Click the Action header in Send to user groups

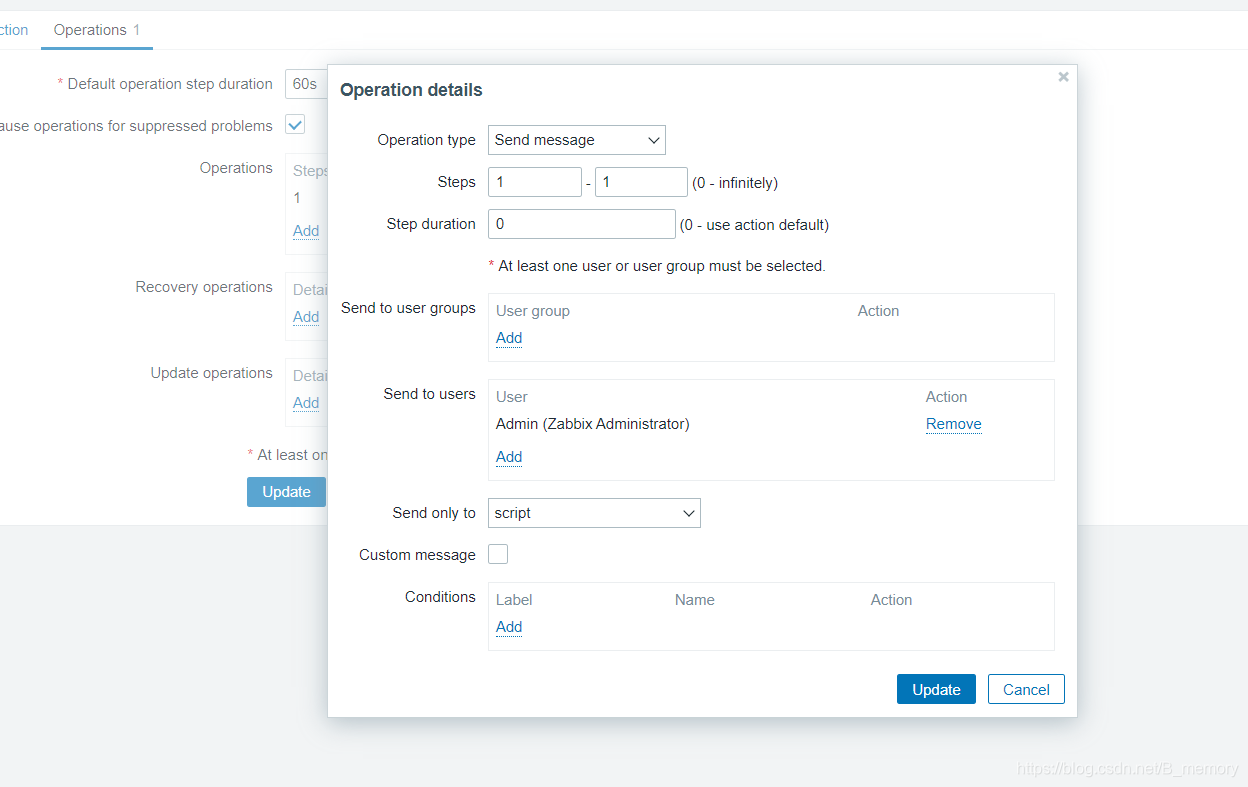coord(878,311)
